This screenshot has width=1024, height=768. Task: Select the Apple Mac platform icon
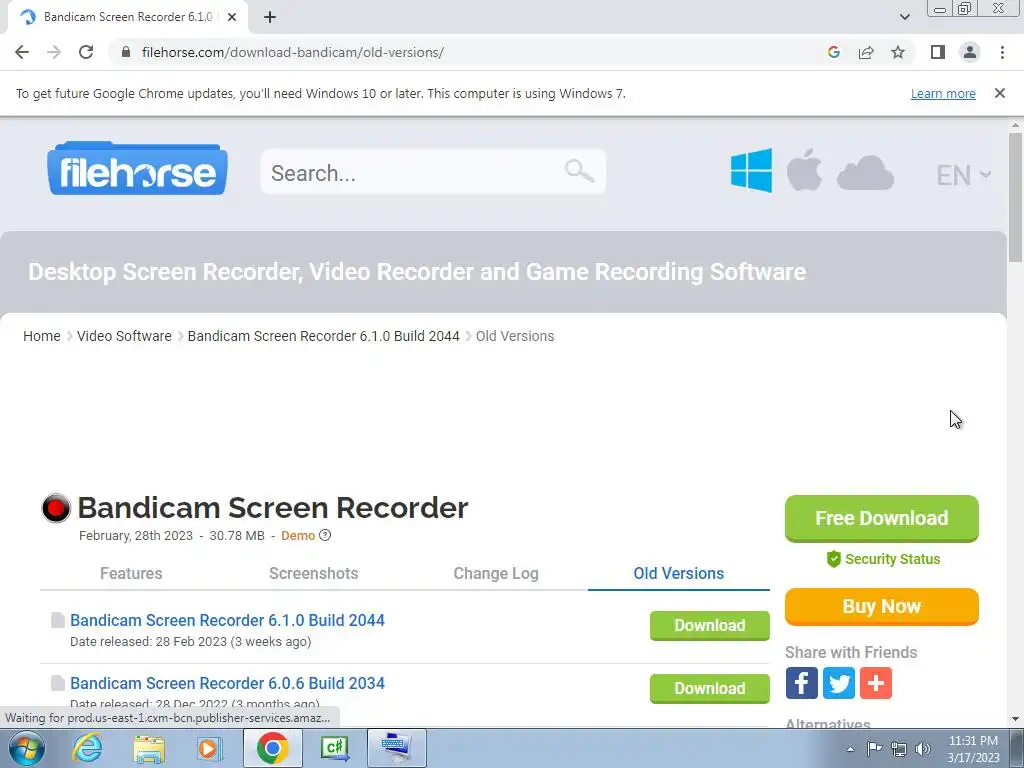pos(804,169)
